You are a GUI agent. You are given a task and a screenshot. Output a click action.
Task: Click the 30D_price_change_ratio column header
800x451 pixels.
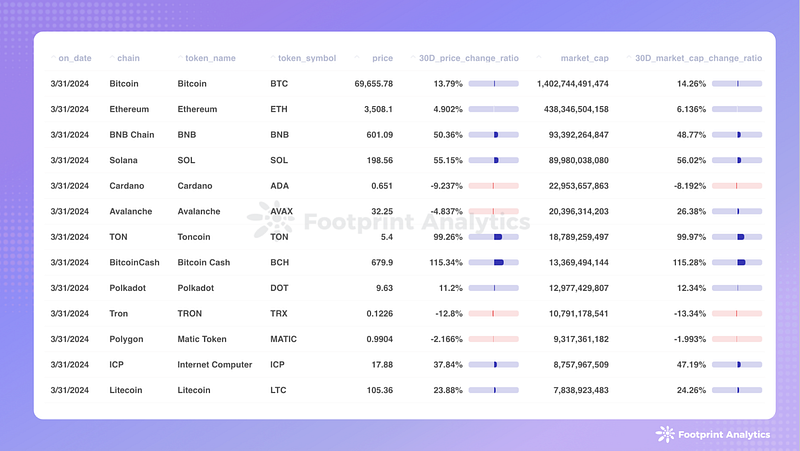466,58
